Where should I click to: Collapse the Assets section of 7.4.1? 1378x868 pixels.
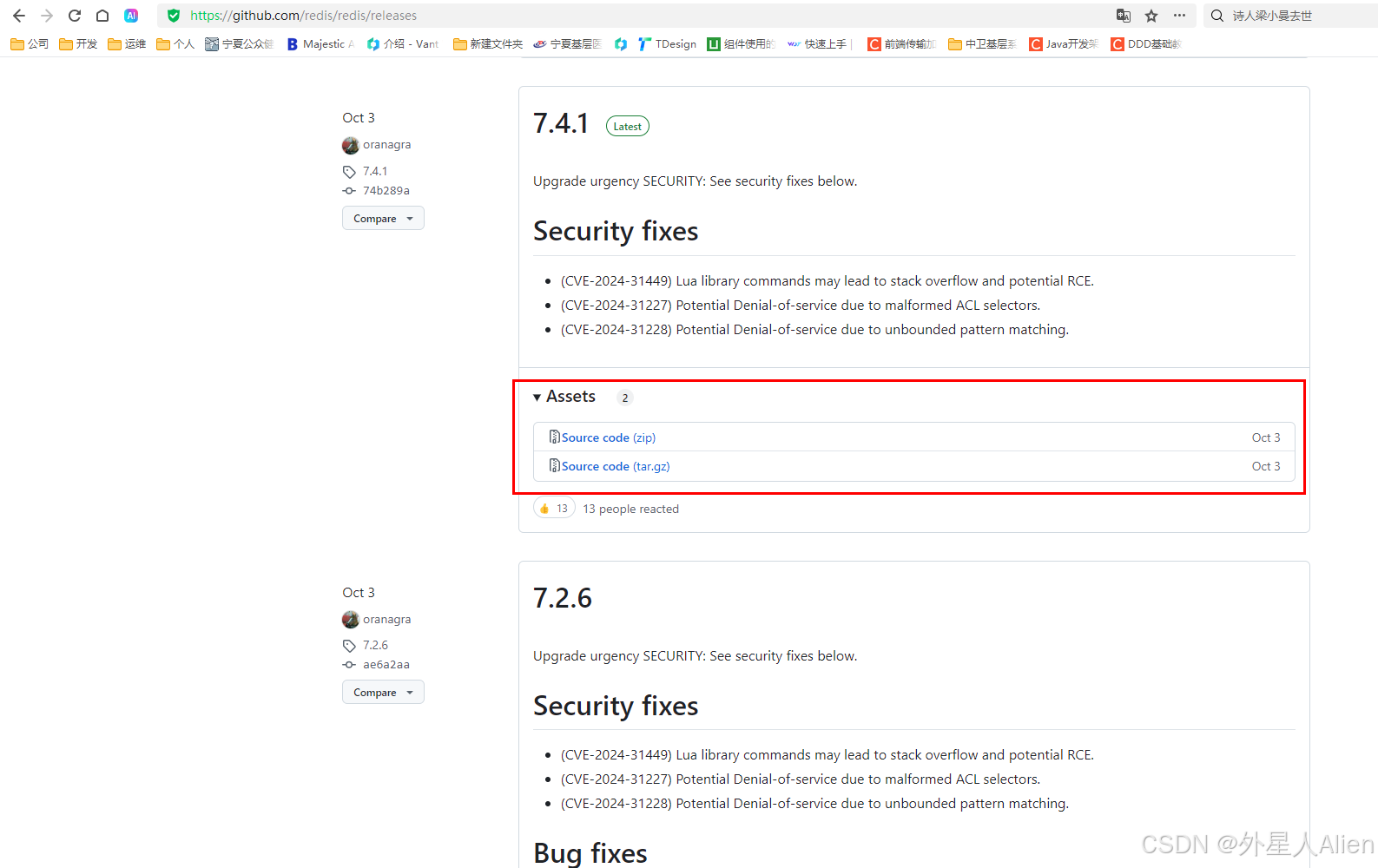click(564, 396)
